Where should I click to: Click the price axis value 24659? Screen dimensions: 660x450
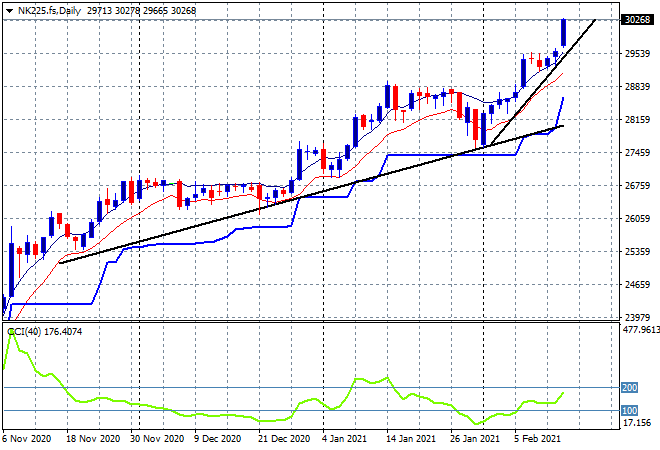(x=637, y=285)
